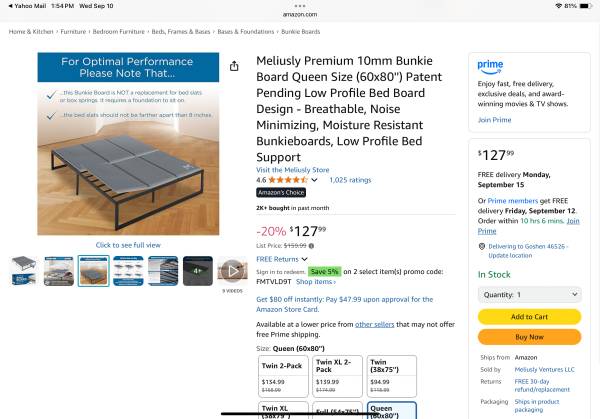Select the first product image thumbnail
This screenshot has width=600, height=419.
(24, 270)
